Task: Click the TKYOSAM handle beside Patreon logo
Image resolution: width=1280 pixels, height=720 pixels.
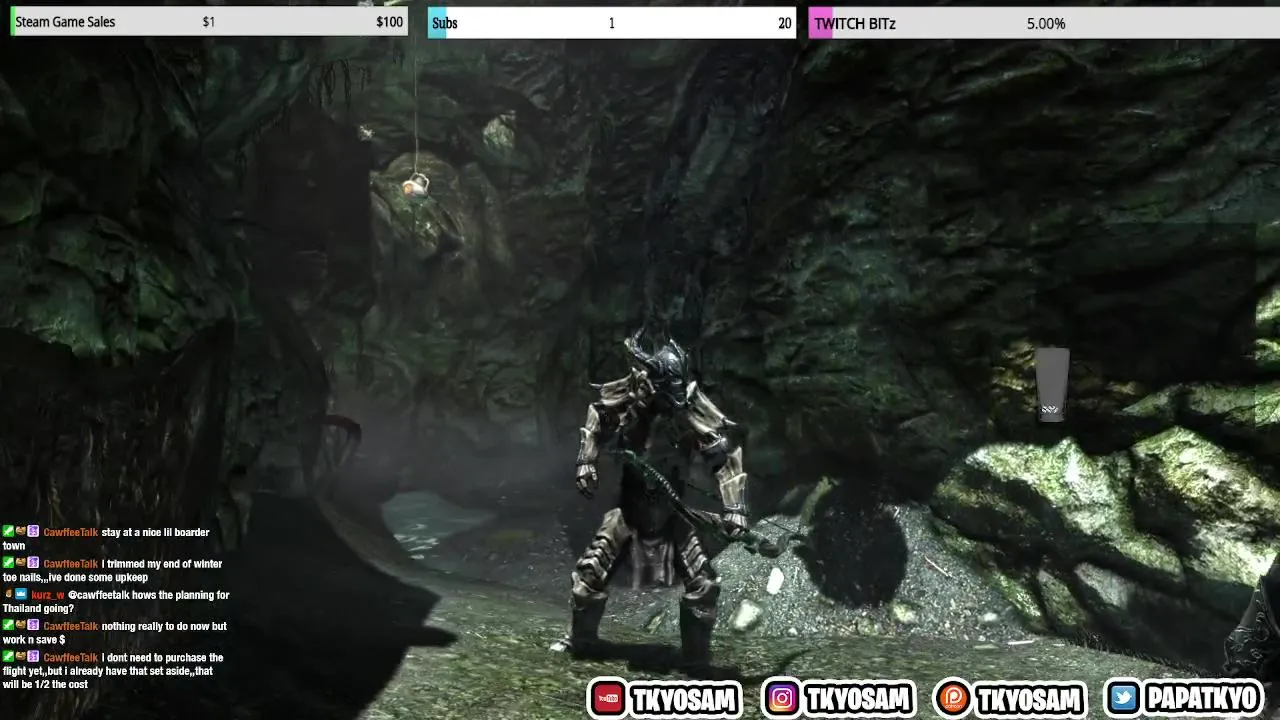Action: (x=1030, y=699)
